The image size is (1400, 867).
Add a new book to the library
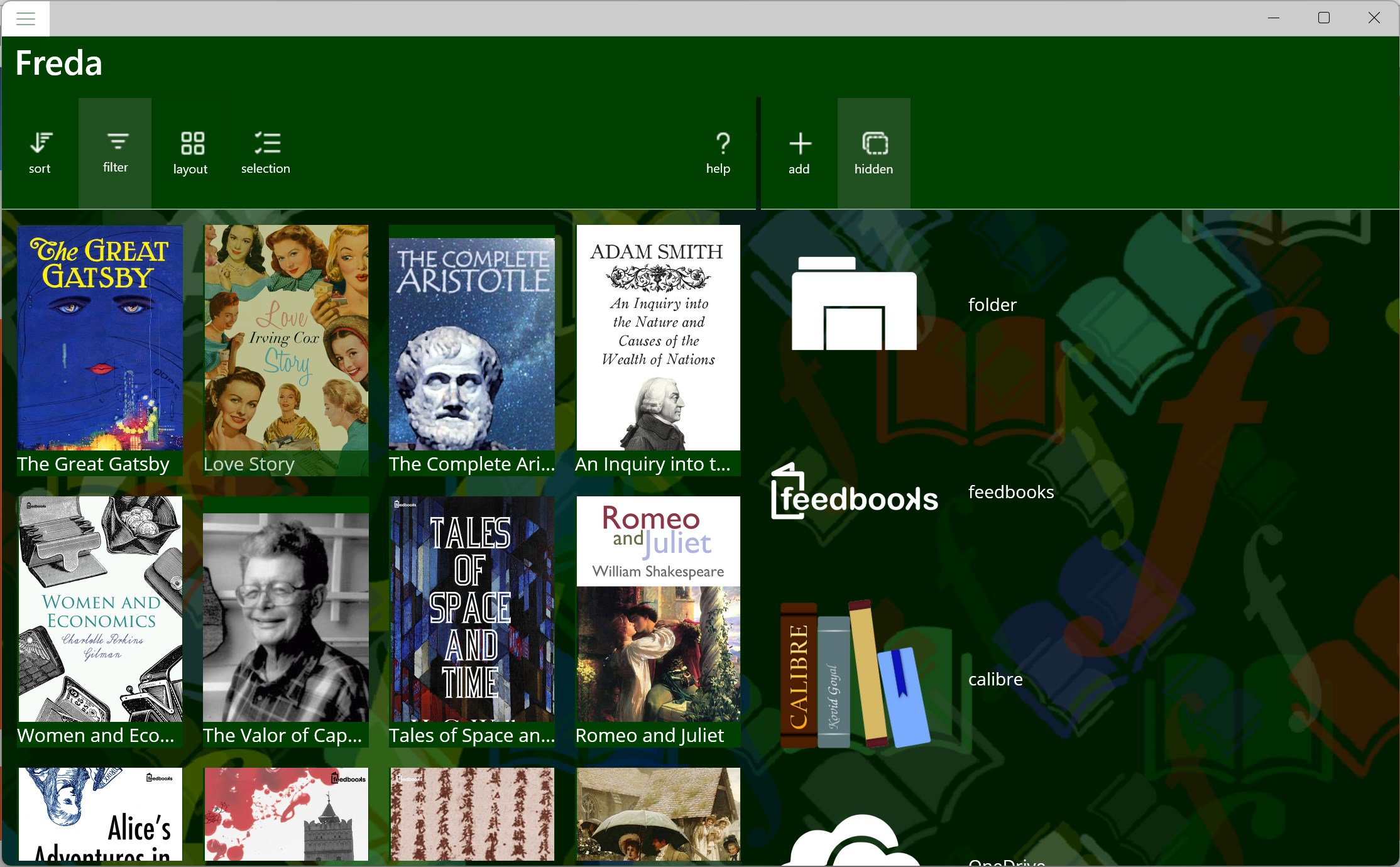pos(799,151)
